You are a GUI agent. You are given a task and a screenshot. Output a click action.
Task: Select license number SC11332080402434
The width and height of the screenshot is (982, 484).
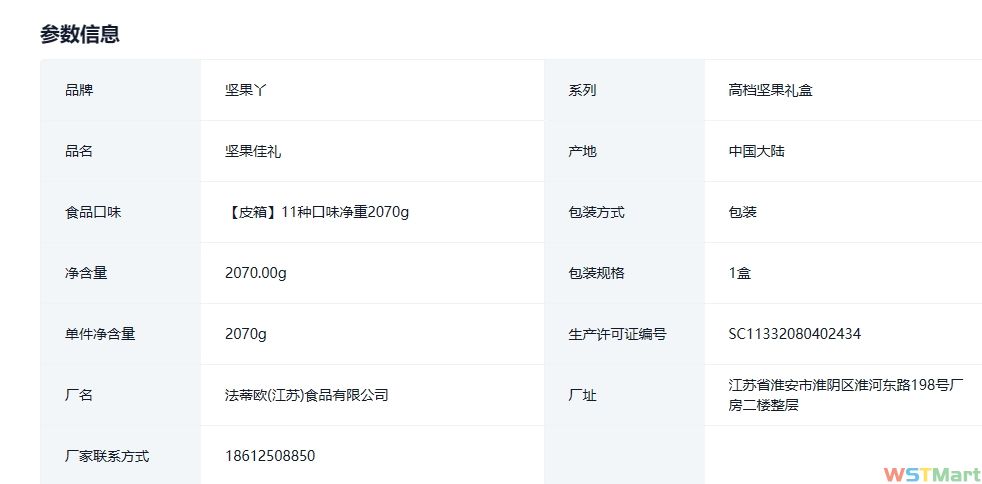click(795, 334)
